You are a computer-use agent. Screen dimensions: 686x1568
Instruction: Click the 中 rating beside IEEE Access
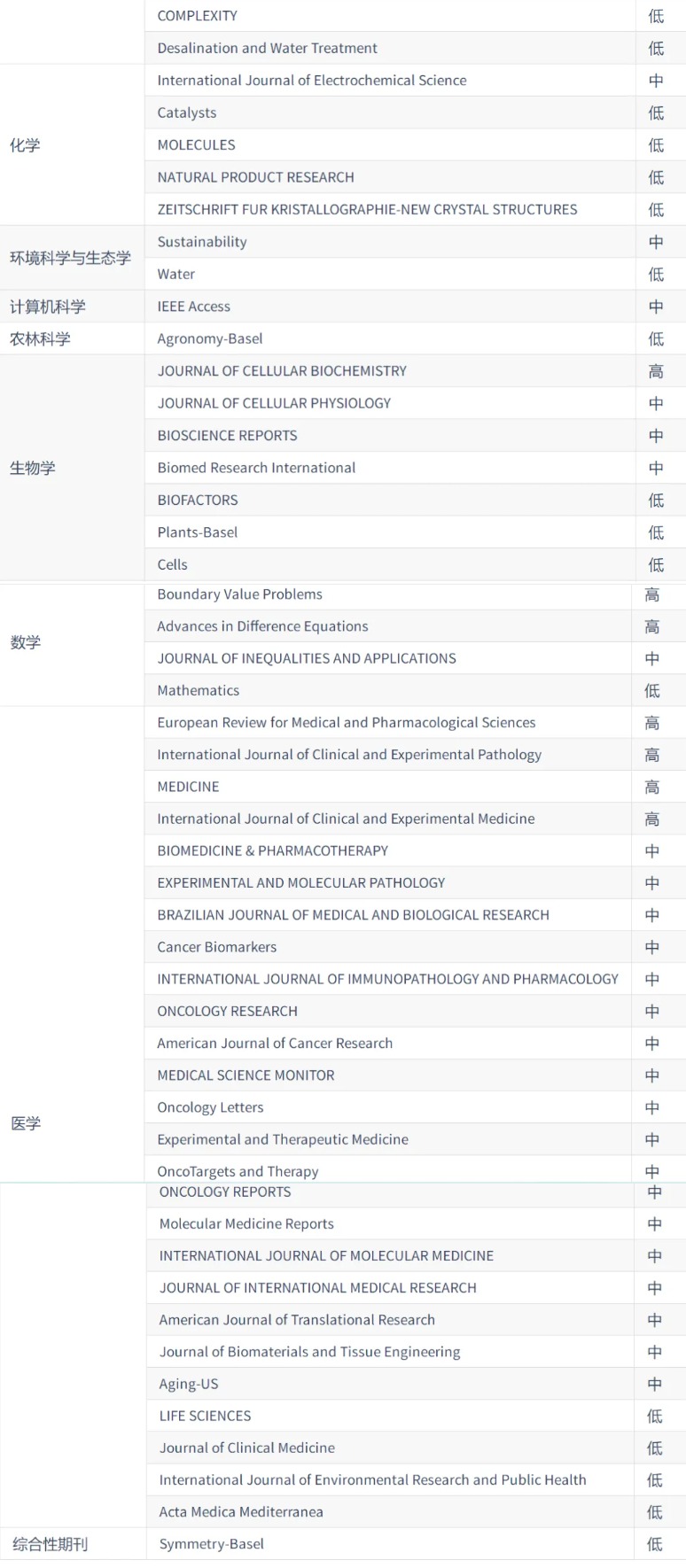656,307
